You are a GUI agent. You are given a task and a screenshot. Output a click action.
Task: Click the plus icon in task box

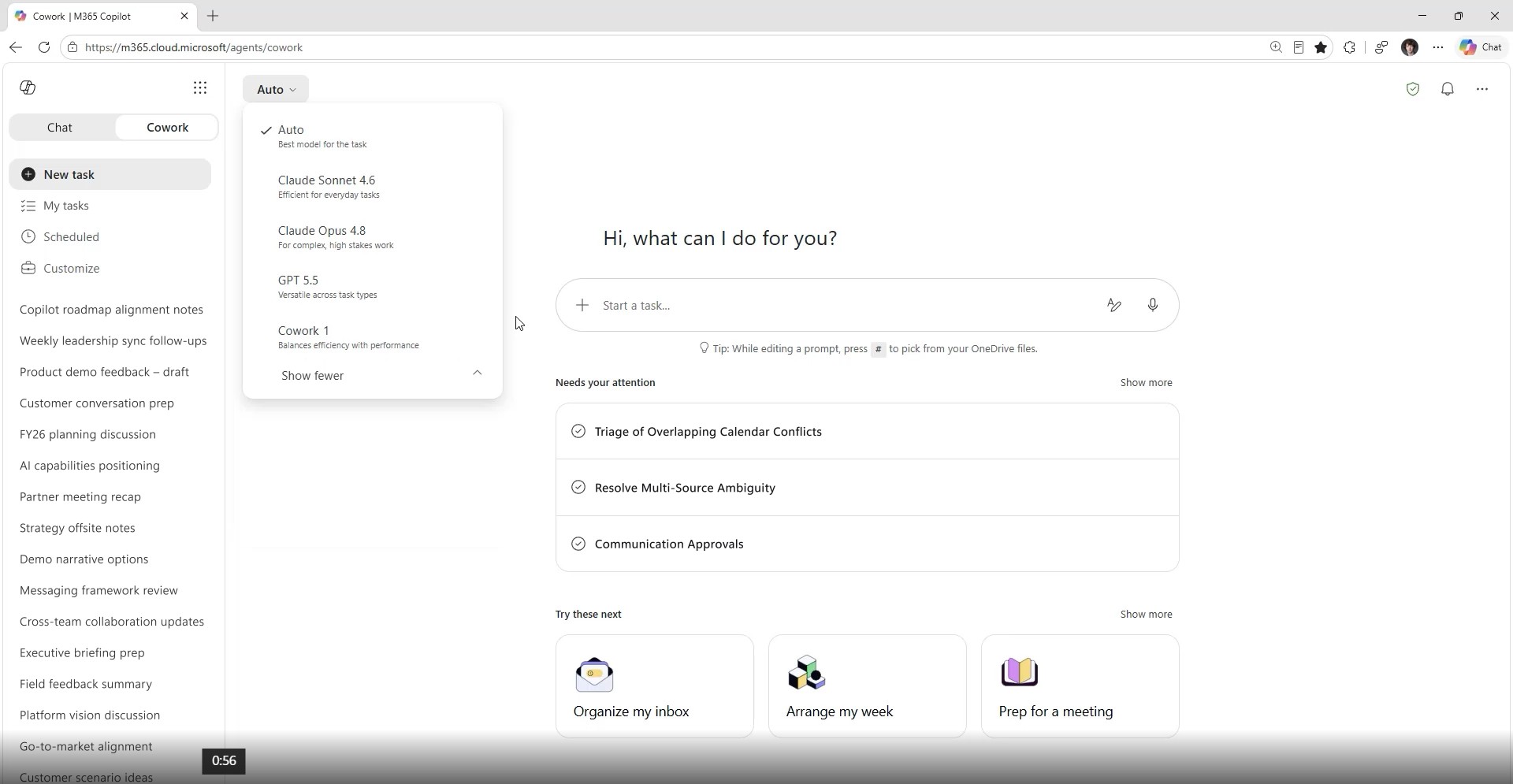(582, 305)
